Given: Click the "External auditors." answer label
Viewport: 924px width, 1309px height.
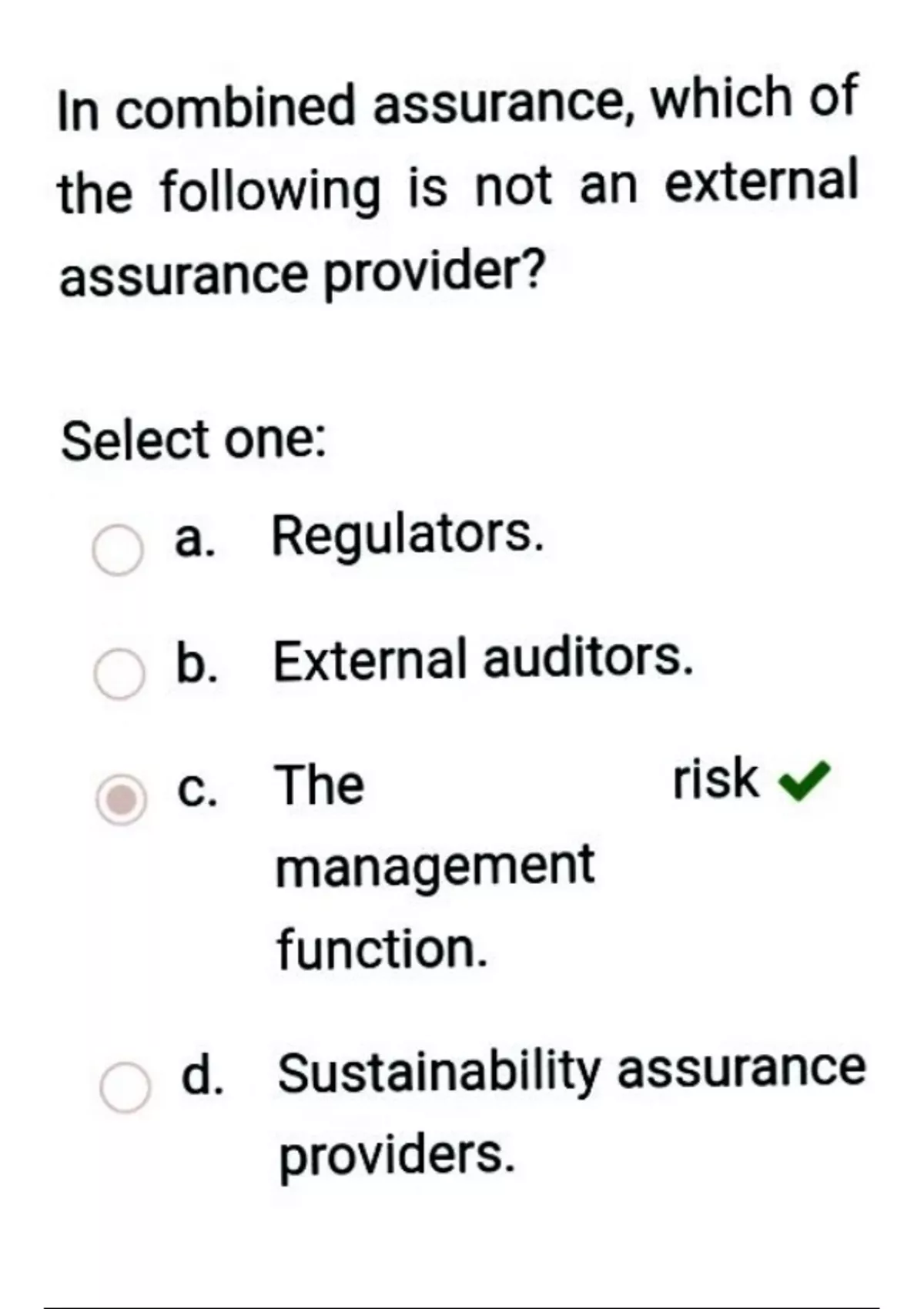Looking at the screenshot, I should 483,660.
